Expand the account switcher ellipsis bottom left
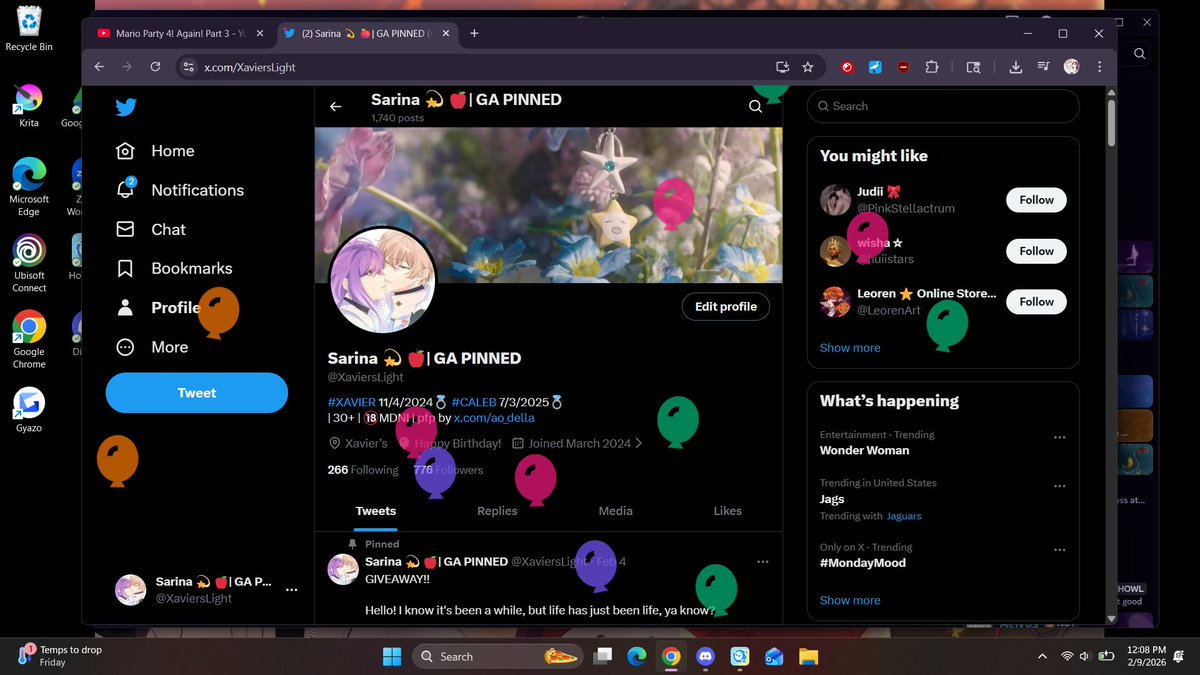Screen dimensions: 1200x675 click(x=291, y=590)
